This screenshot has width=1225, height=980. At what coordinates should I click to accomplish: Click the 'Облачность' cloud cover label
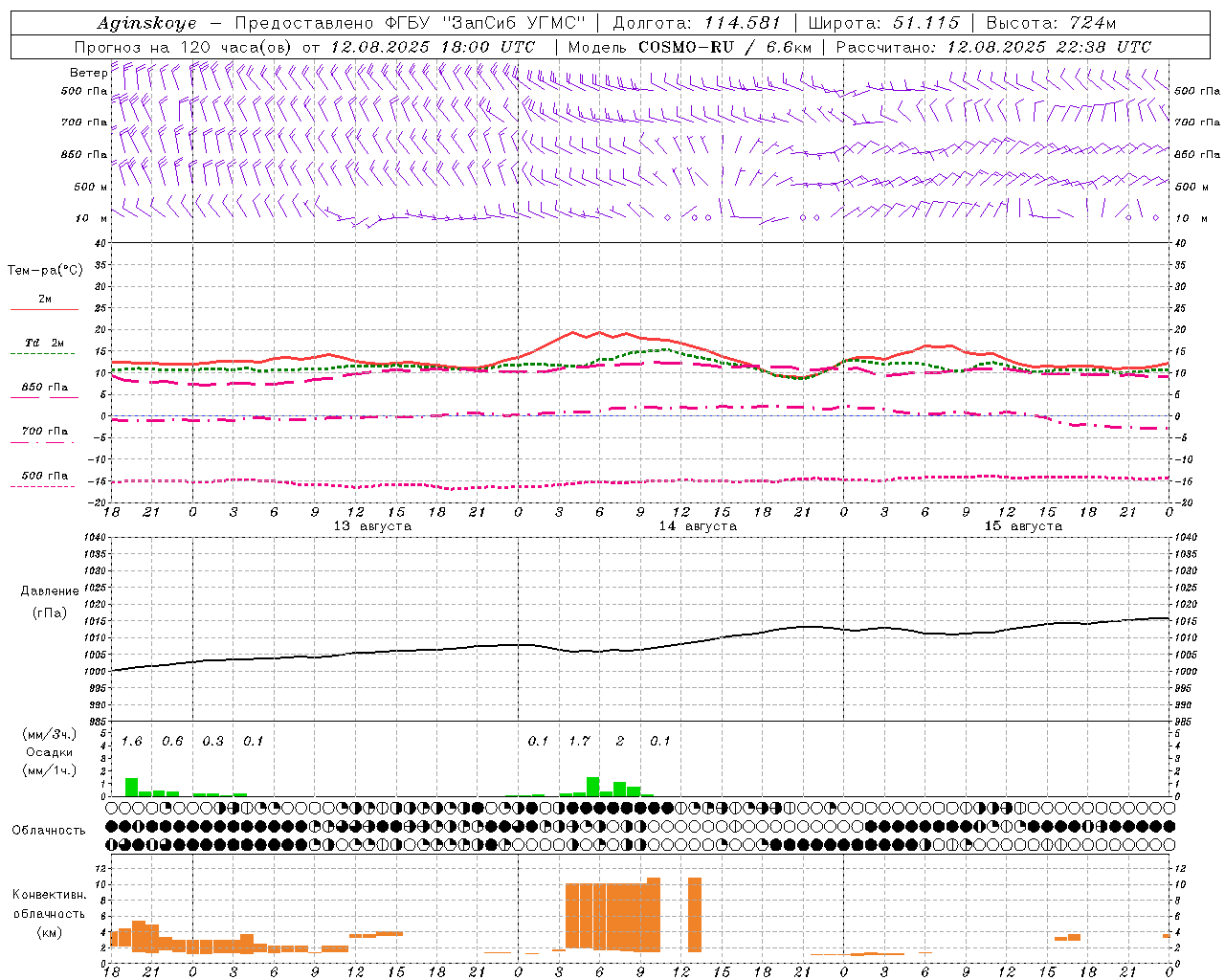coord(49,831)
